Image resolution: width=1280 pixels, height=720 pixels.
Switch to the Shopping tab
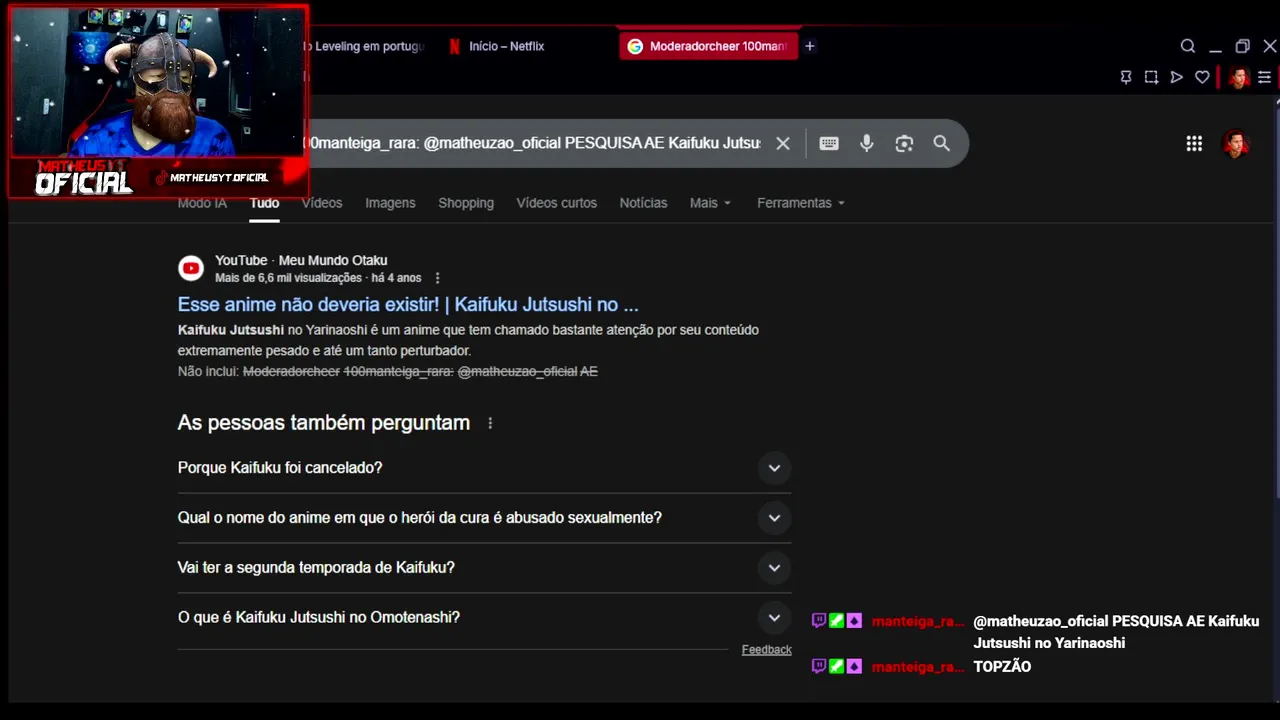[x=466, y=203]
